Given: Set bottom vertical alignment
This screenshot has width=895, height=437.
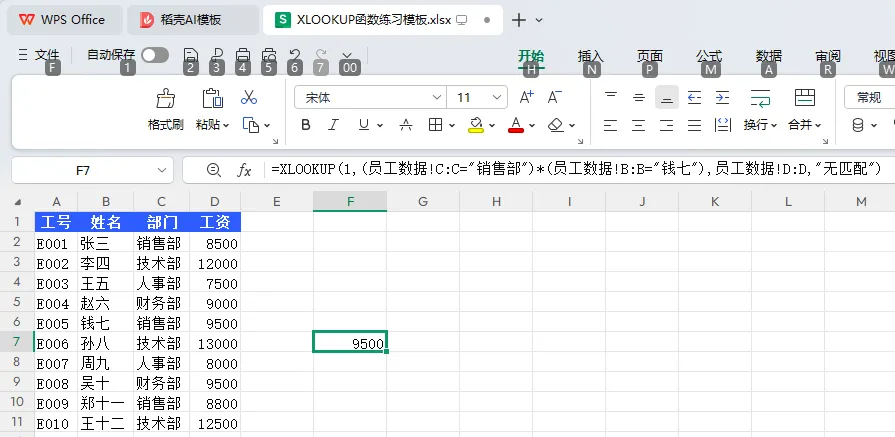Looking at the screenshot, I should pos(666,98).
